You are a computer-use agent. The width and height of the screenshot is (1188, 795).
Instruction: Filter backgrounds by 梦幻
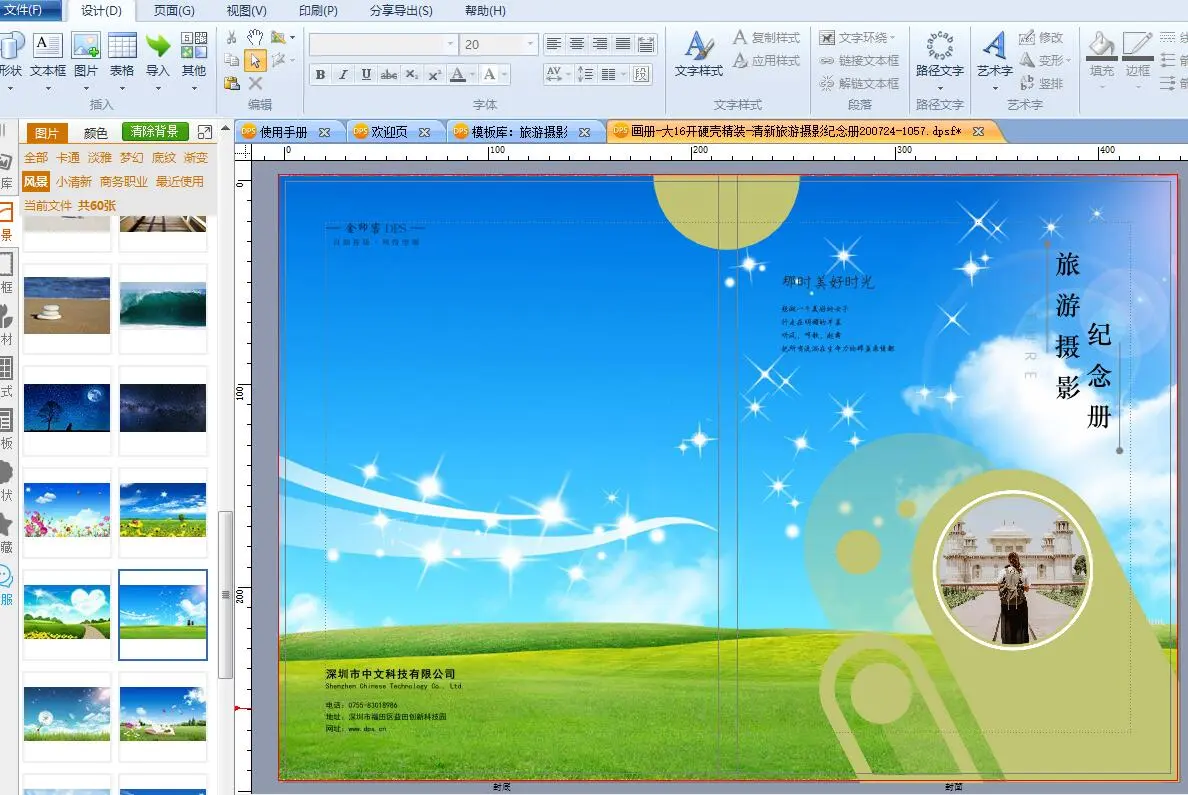point(132,157)
